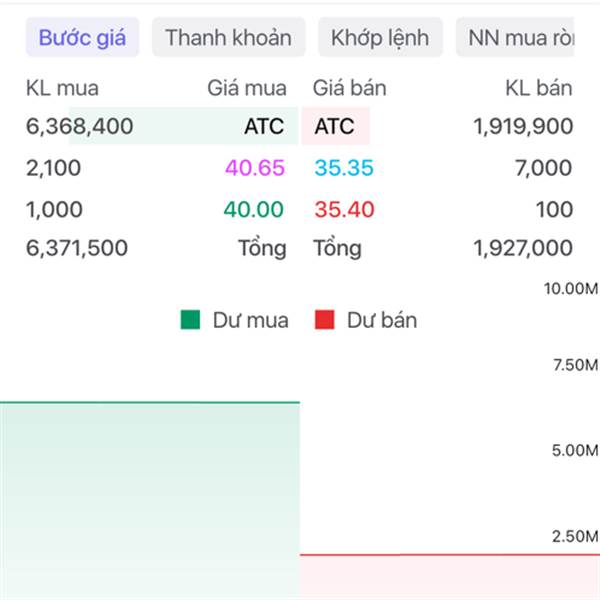Select the Bước giá tab
Image resolution: width=600 pixels, height=600 pixels.
pos(82,37)
